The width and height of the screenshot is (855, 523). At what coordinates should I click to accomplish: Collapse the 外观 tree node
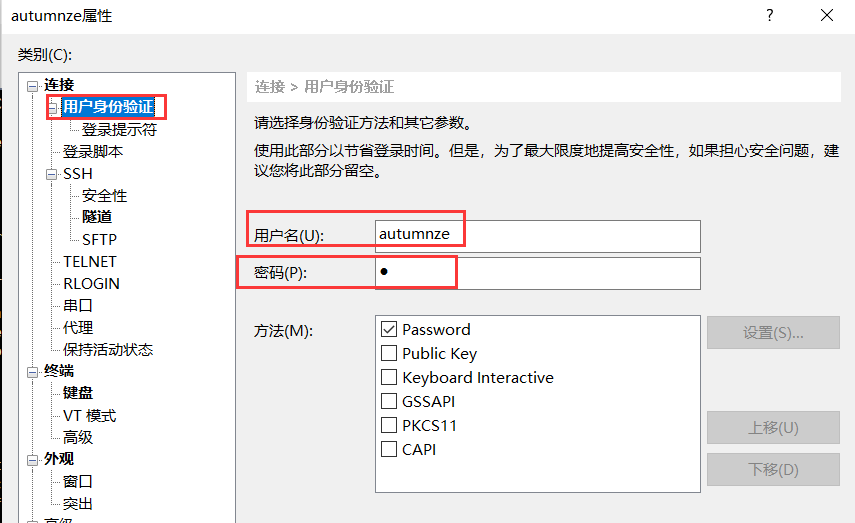coord(33,460)
